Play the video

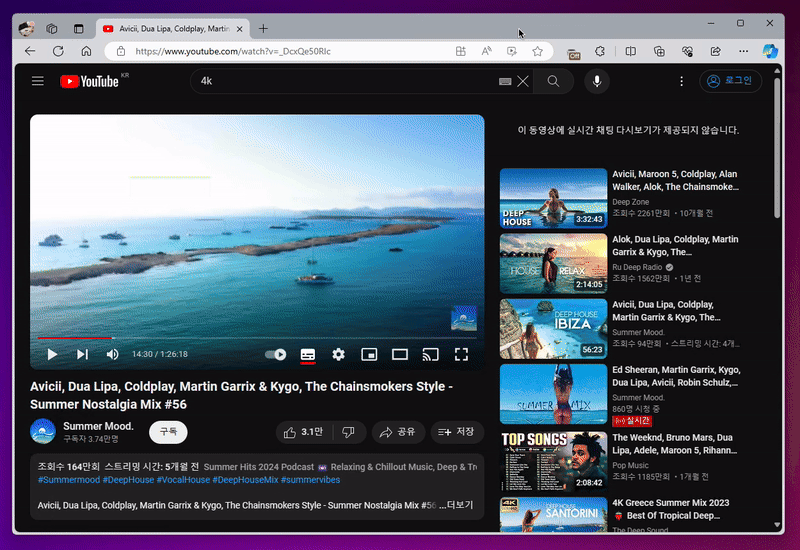52,354
